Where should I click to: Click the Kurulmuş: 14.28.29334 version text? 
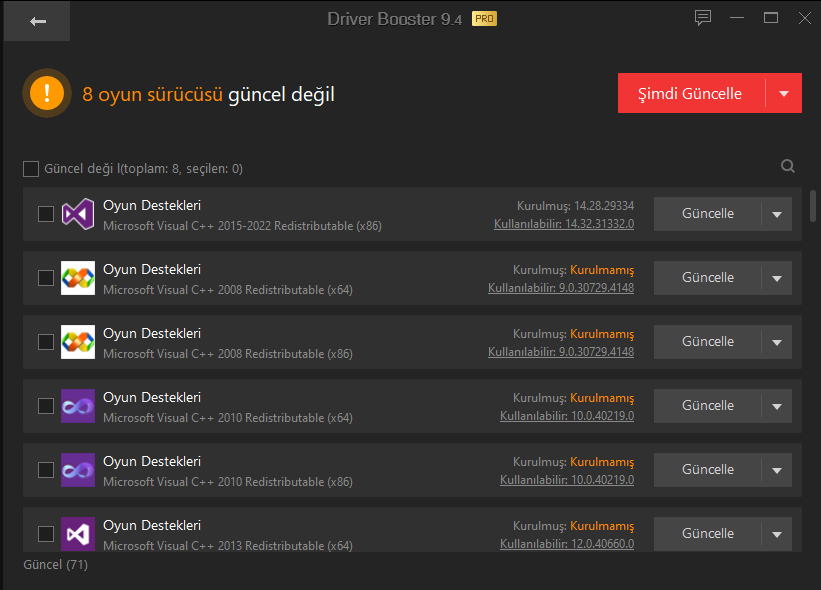click(575, 206)
